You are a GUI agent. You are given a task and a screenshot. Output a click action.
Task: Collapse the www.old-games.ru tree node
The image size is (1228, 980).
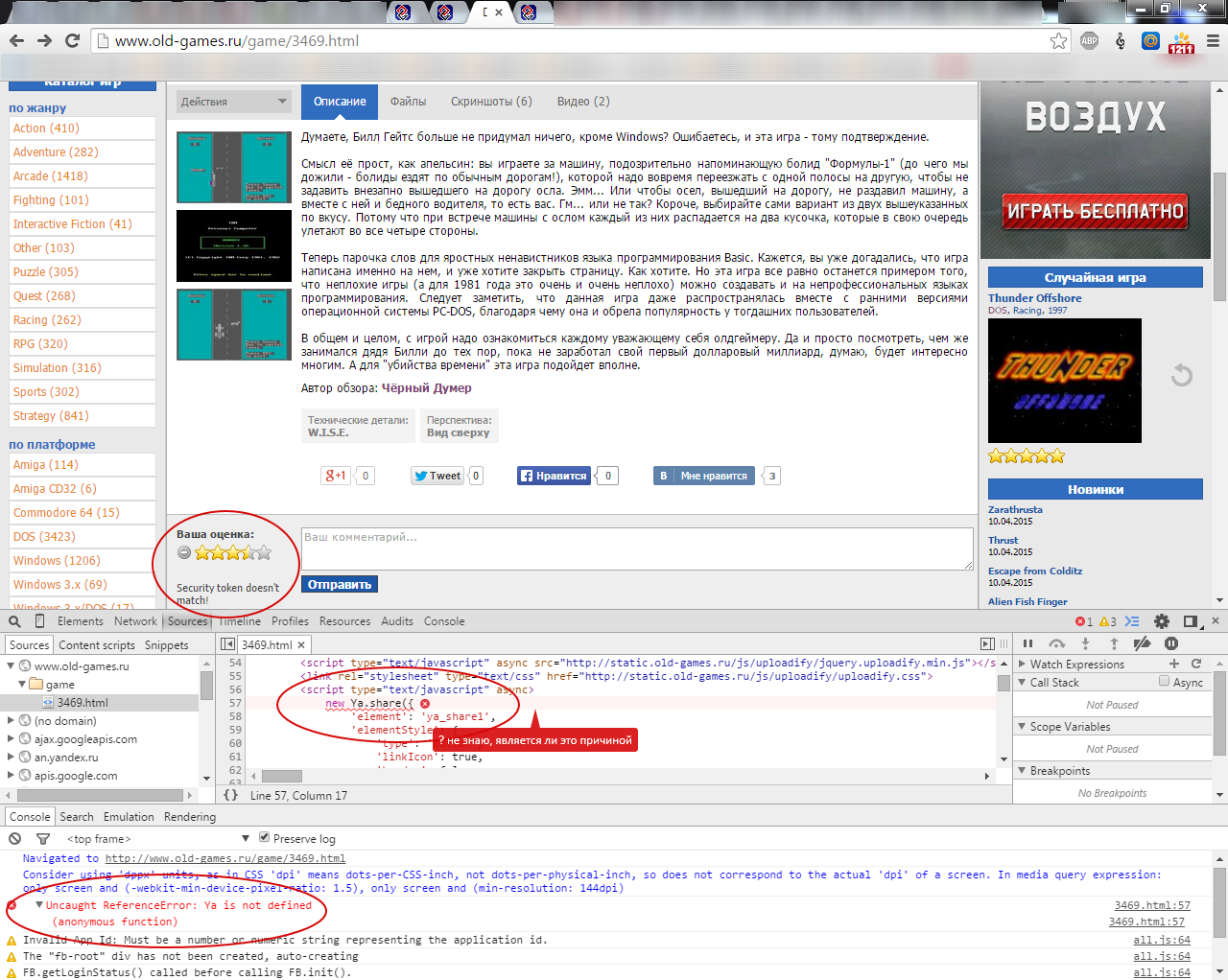[x=12, y=665]
